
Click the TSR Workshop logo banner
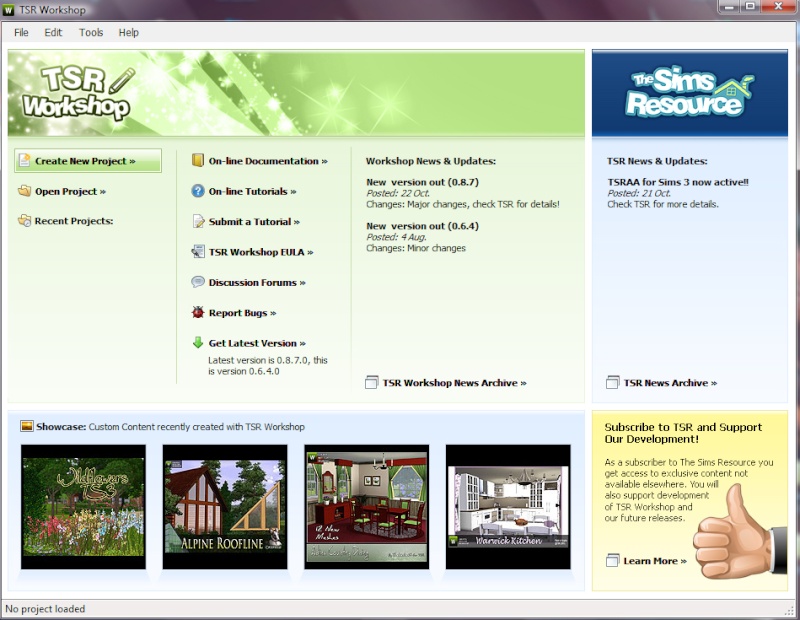click(296, 93)
